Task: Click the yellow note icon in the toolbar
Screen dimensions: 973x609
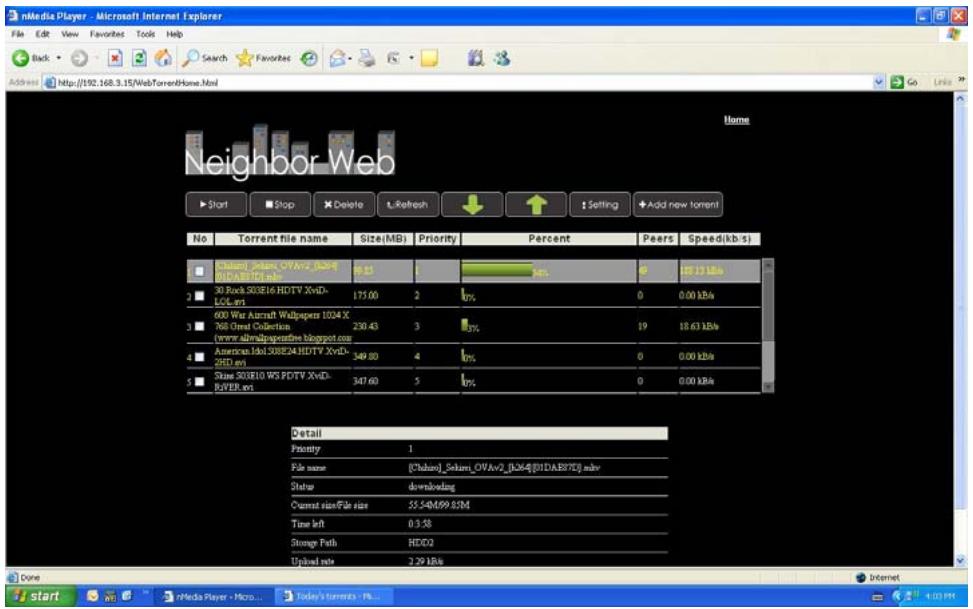Action: [x=429, y=58]
